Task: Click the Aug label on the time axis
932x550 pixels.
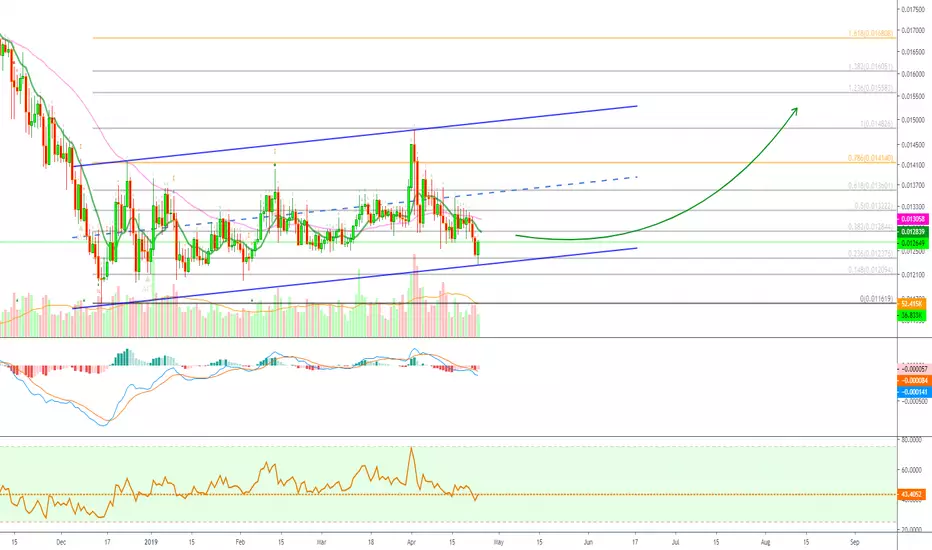Action: pos(766,542)
